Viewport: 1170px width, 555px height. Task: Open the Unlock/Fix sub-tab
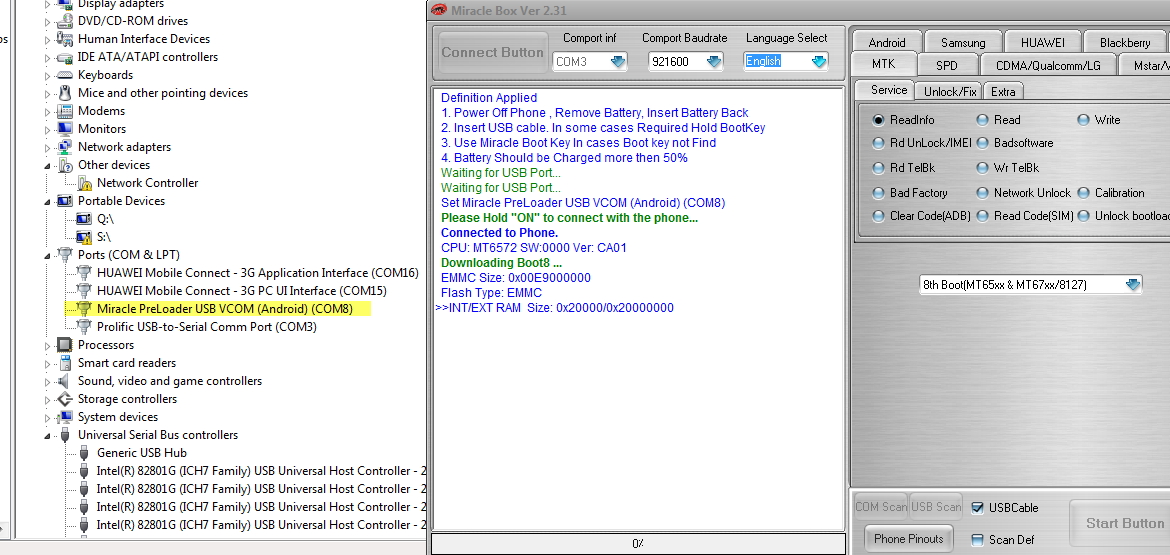[x=949, y=92]
